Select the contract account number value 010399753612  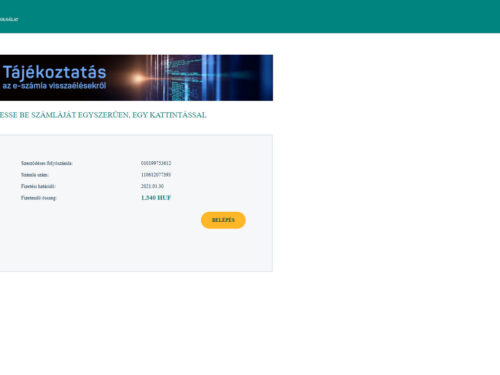click(x=156, y=163)
